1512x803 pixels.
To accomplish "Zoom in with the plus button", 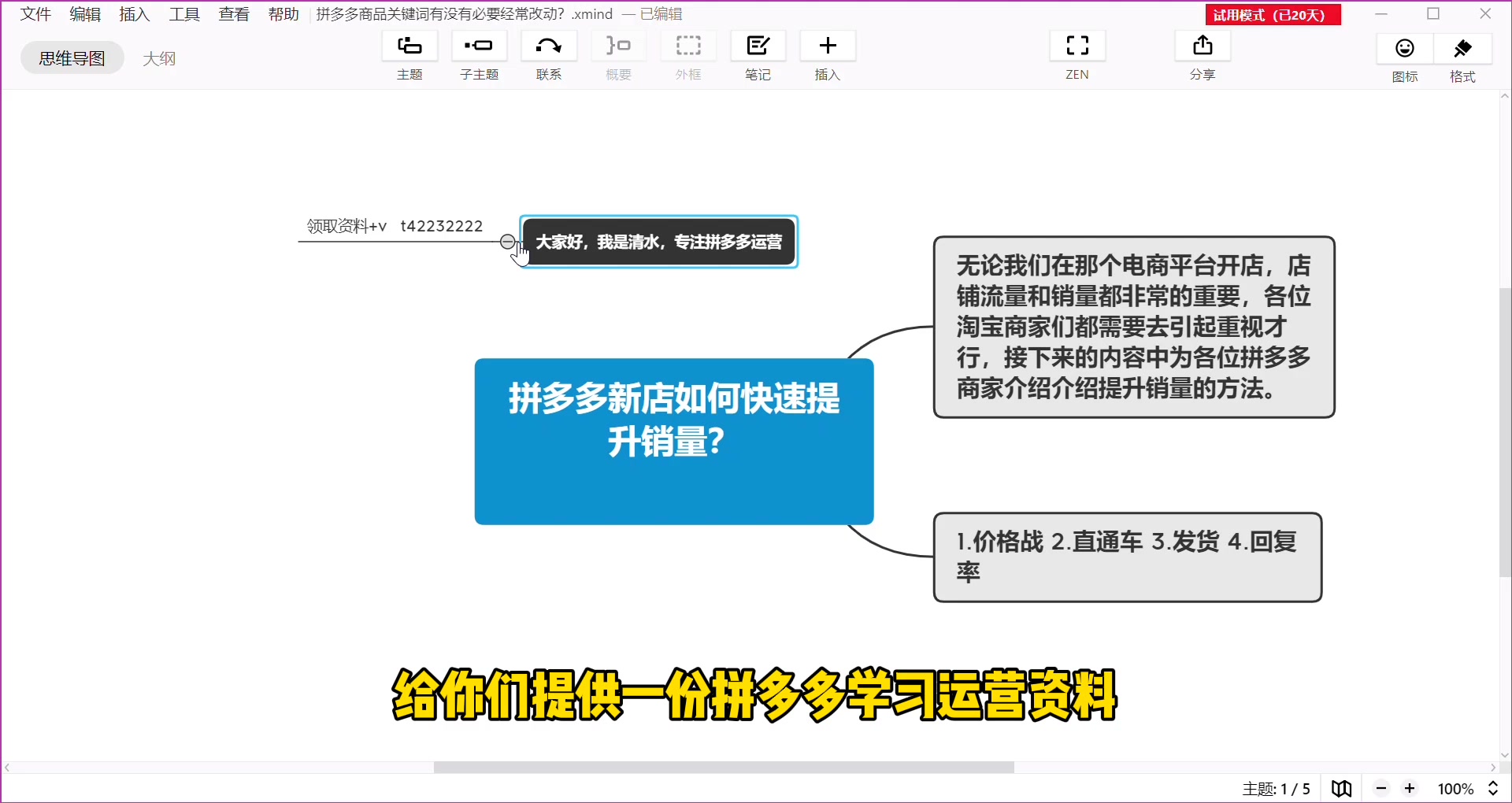I will tap(1410, 788).
